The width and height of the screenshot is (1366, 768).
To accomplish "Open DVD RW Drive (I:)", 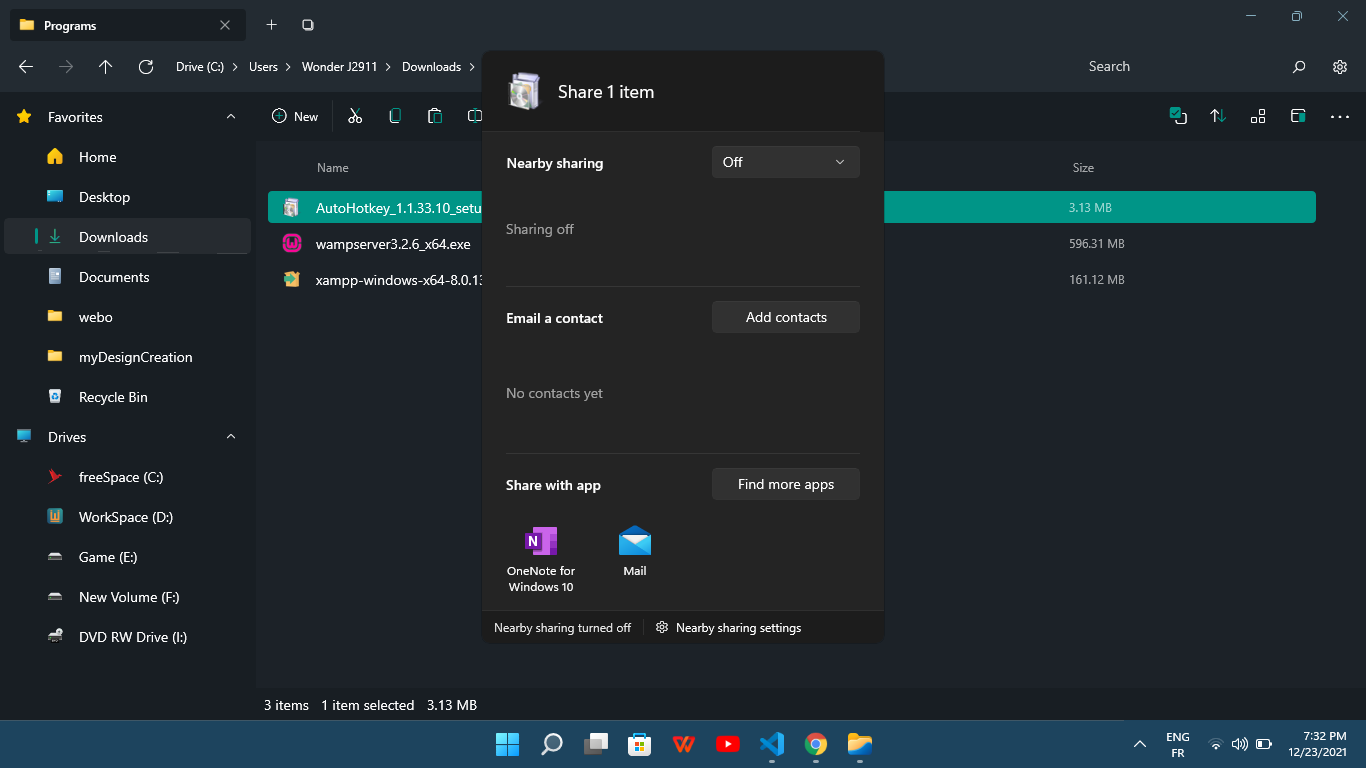I will point(127,637).
